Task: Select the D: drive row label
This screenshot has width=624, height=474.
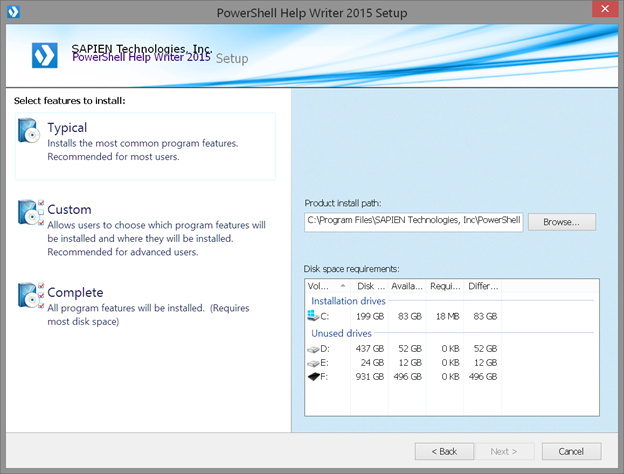Action: point(325,349)
